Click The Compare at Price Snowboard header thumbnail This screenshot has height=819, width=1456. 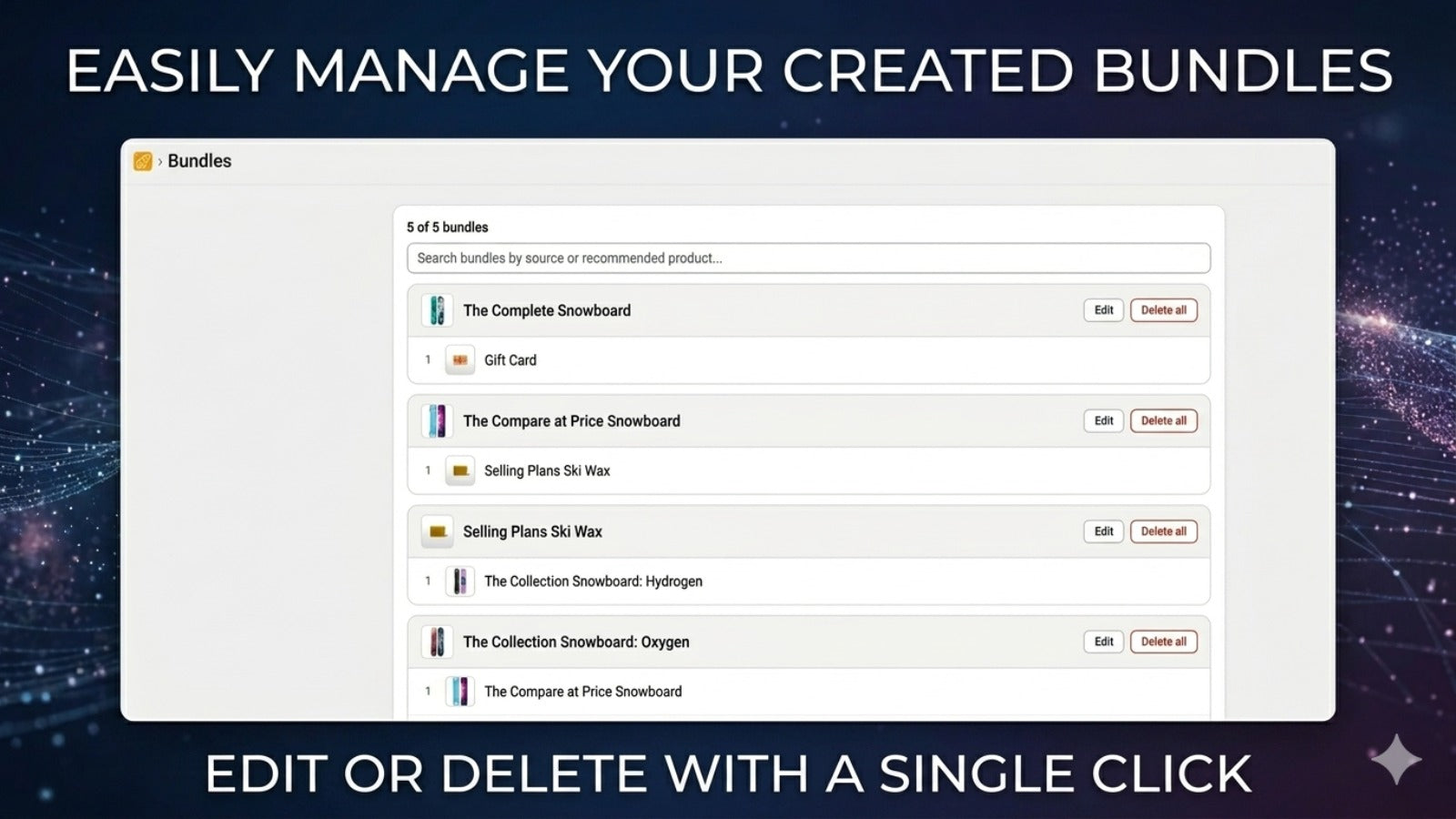(x=437, y=421)
